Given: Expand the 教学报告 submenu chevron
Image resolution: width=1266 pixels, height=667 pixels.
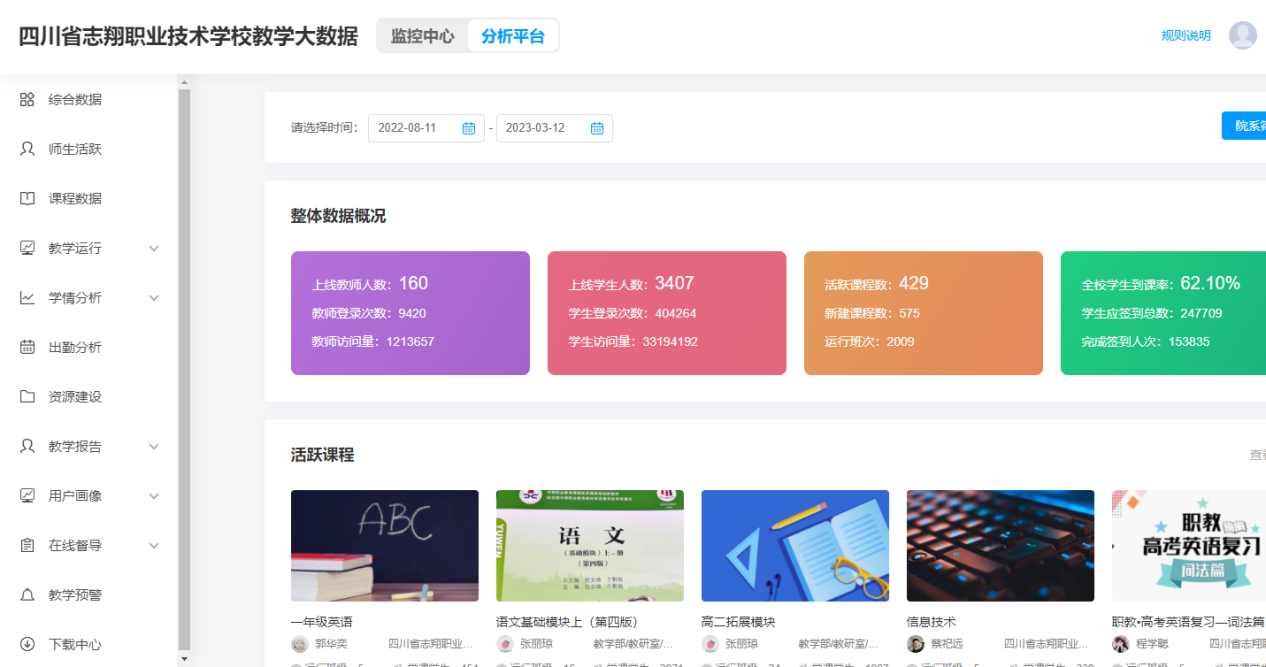Looking at the screenshot, I should pyautogui.click(x=154, y=446).
